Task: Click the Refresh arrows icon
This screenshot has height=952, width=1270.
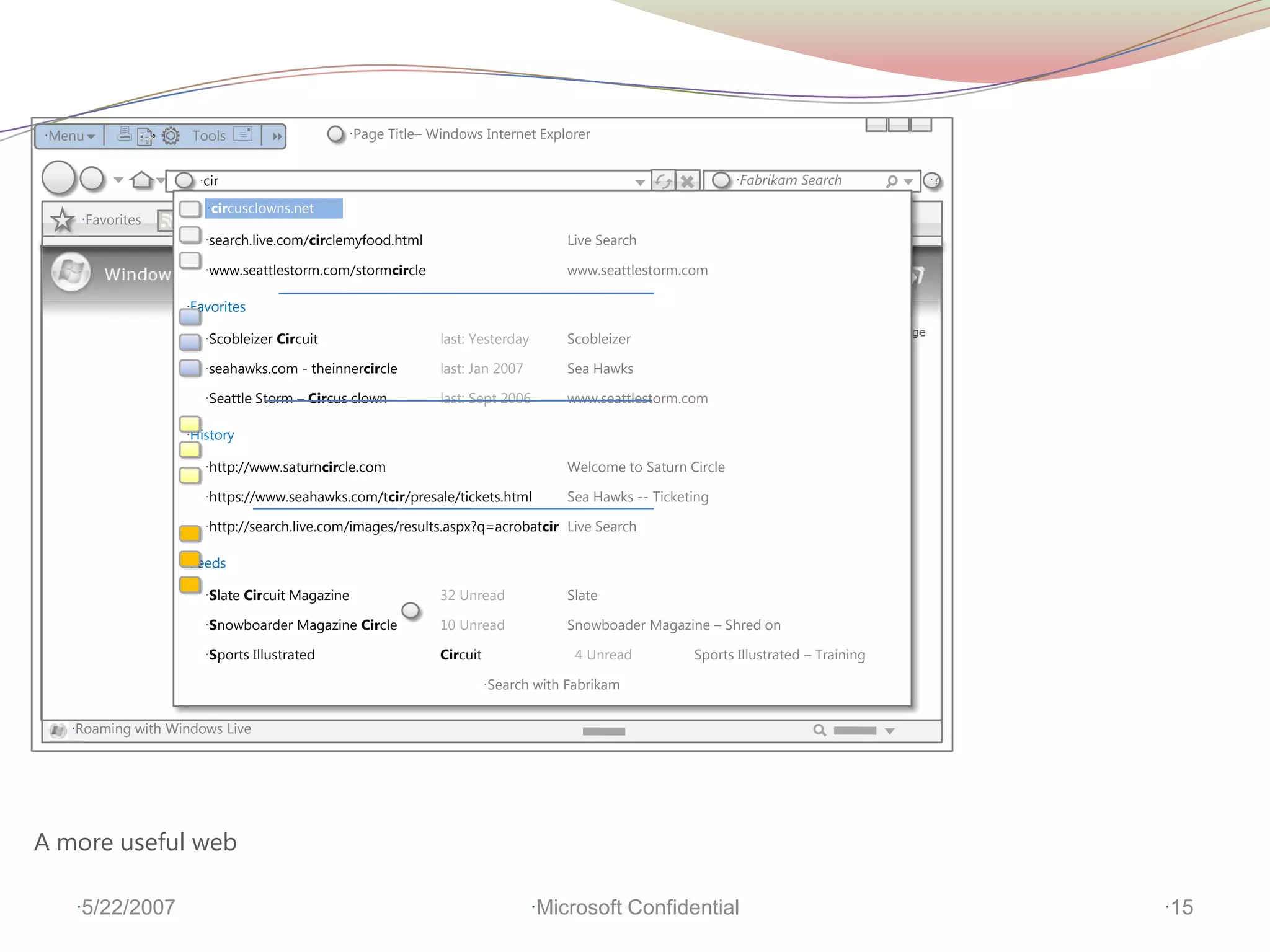Action: [x=663, y=181]
